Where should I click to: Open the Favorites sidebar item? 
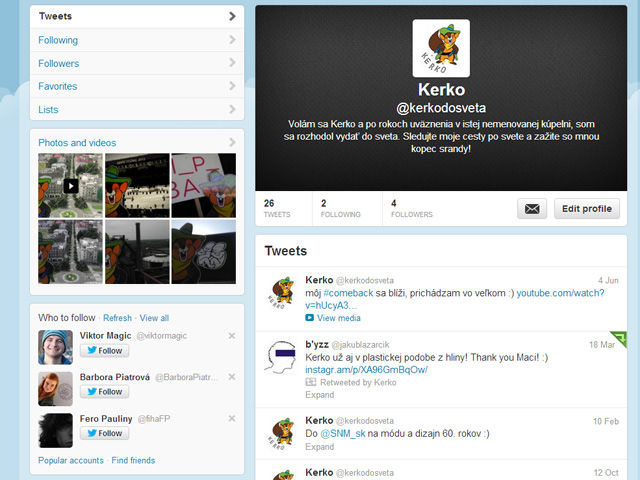point(137,86)
